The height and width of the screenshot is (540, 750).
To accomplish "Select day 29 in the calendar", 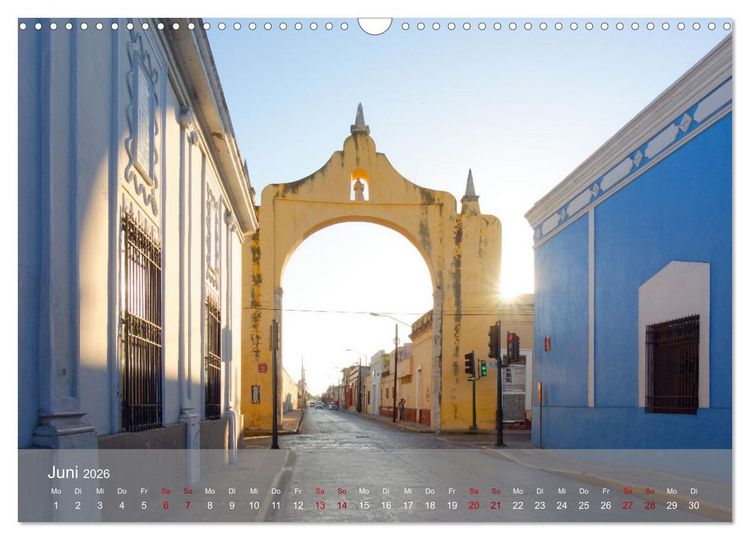I will pyautogui.click(x=672, y=506).
